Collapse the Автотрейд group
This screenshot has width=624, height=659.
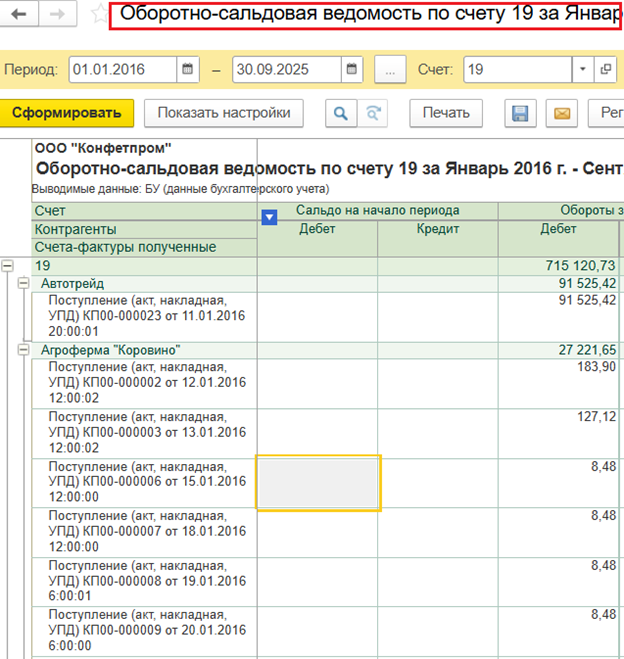click(23, 283)
